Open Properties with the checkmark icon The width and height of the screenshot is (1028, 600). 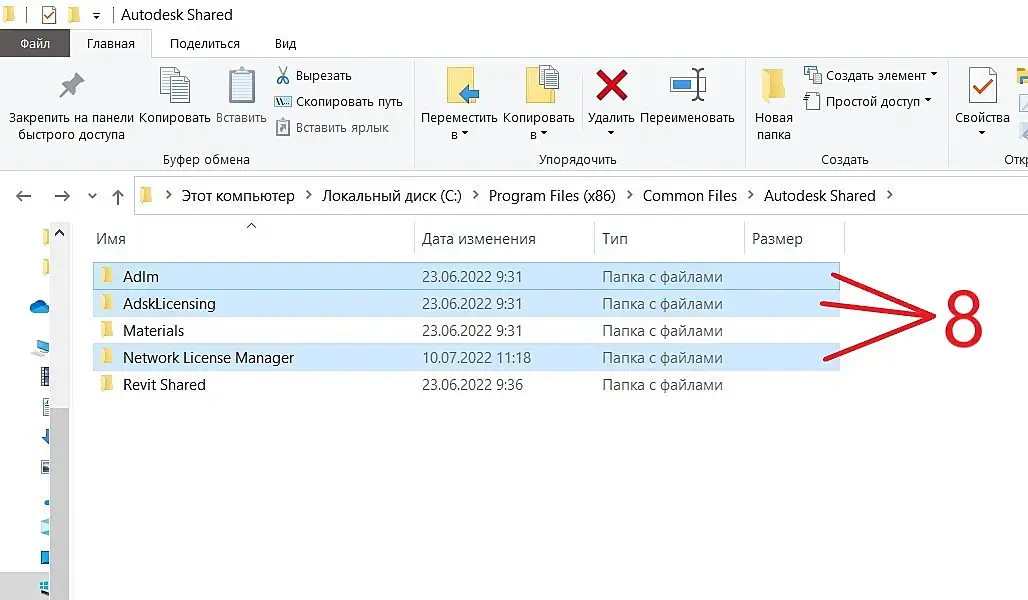pyautogui.click(x=982, y=86)
